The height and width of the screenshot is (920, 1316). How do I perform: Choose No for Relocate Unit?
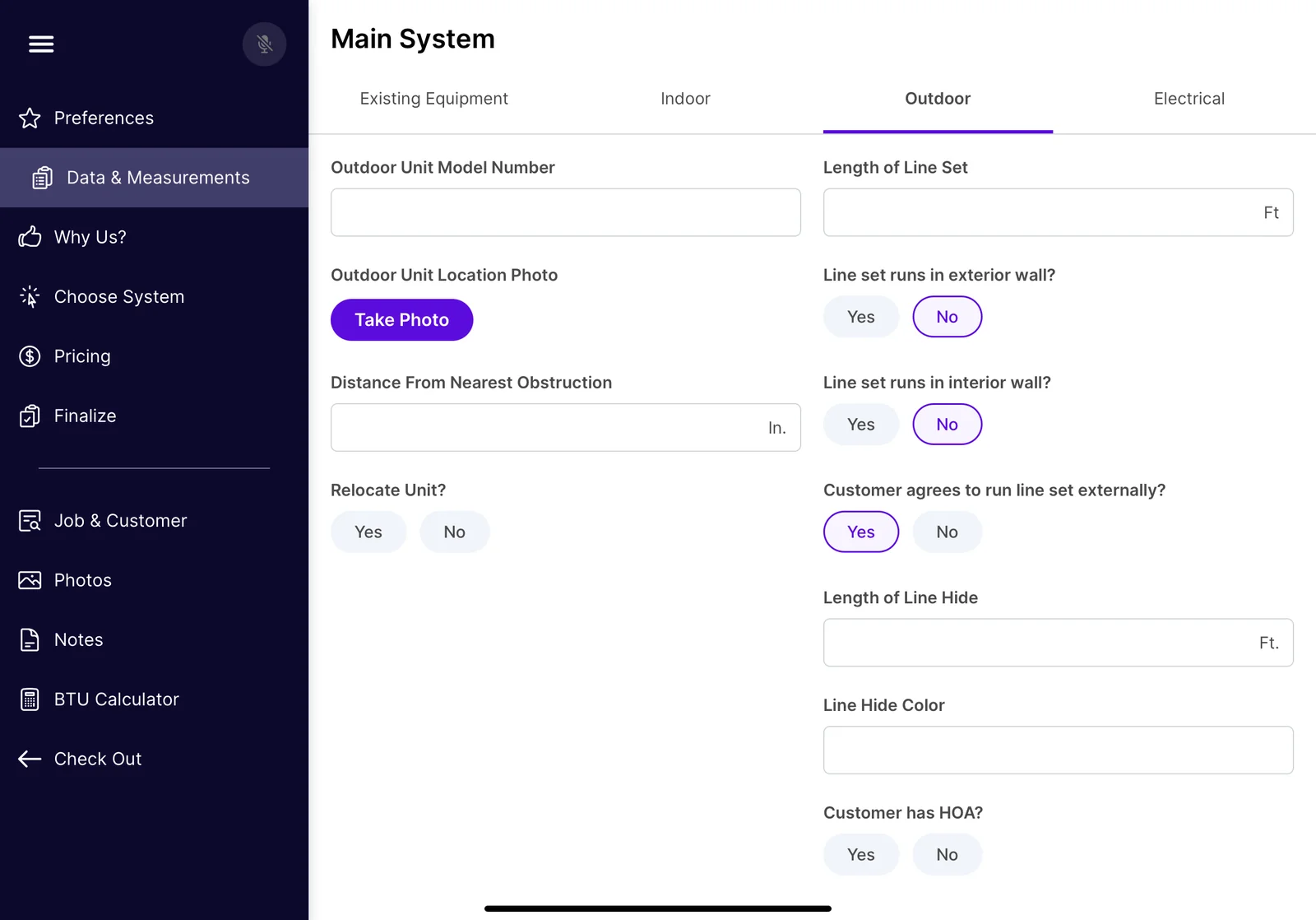[x=455, y=532]
